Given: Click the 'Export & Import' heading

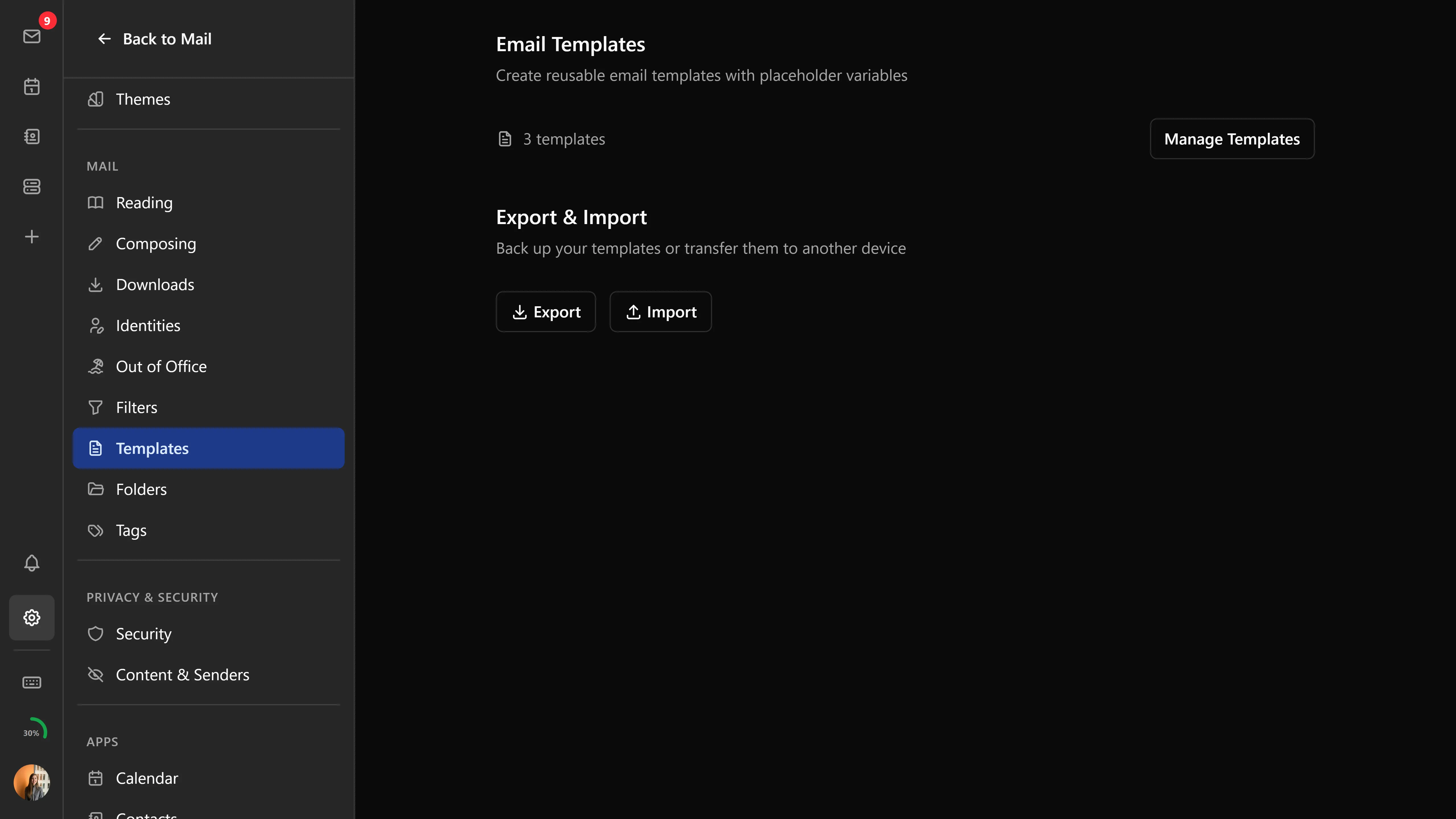Looking at the screenshot, I should (x=571, y=217).
